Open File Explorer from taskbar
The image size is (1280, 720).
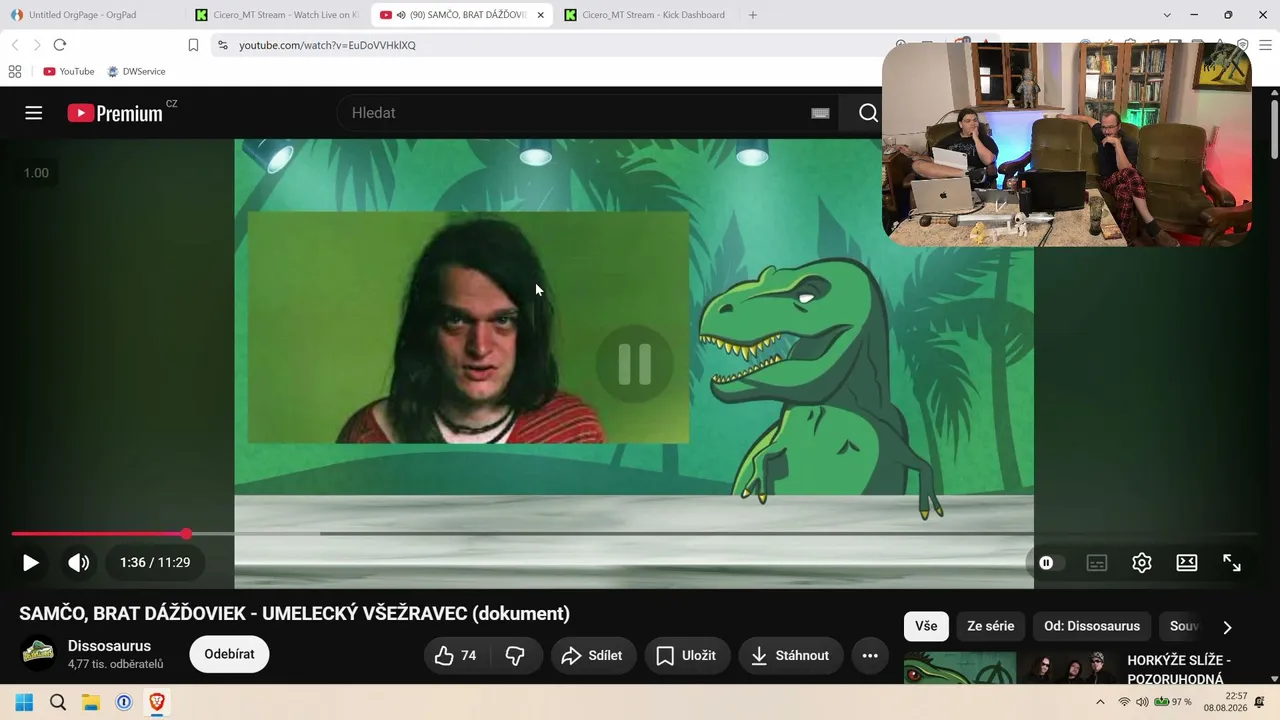click(x=91, y=702)
